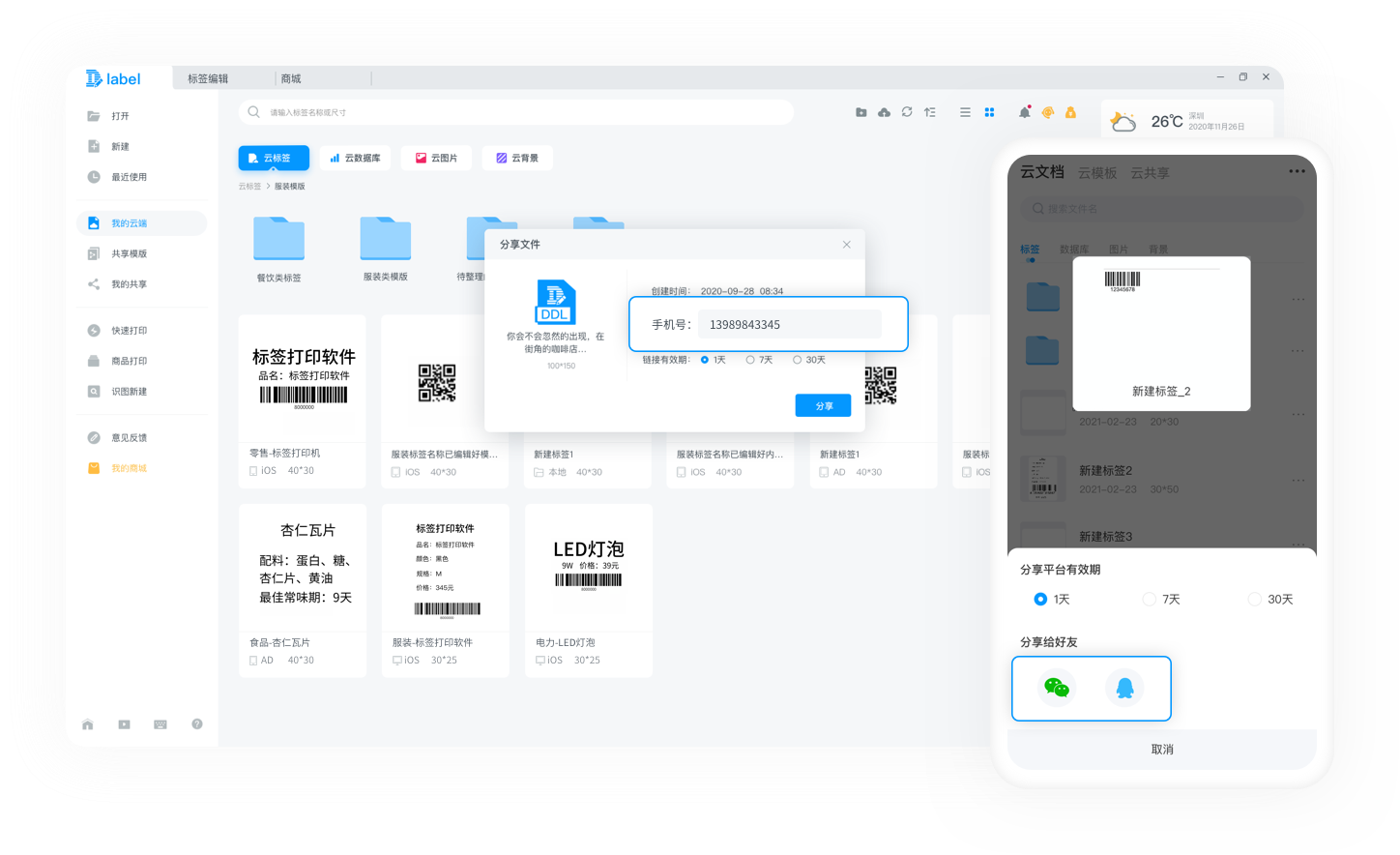Open 我的商城 my store
Viewport: 1400px width, 855px height.
(117, 468)
